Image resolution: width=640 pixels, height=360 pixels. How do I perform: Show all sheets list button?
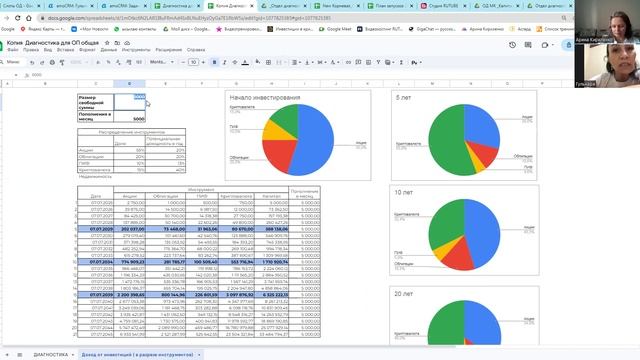click(x=20, y=355)
